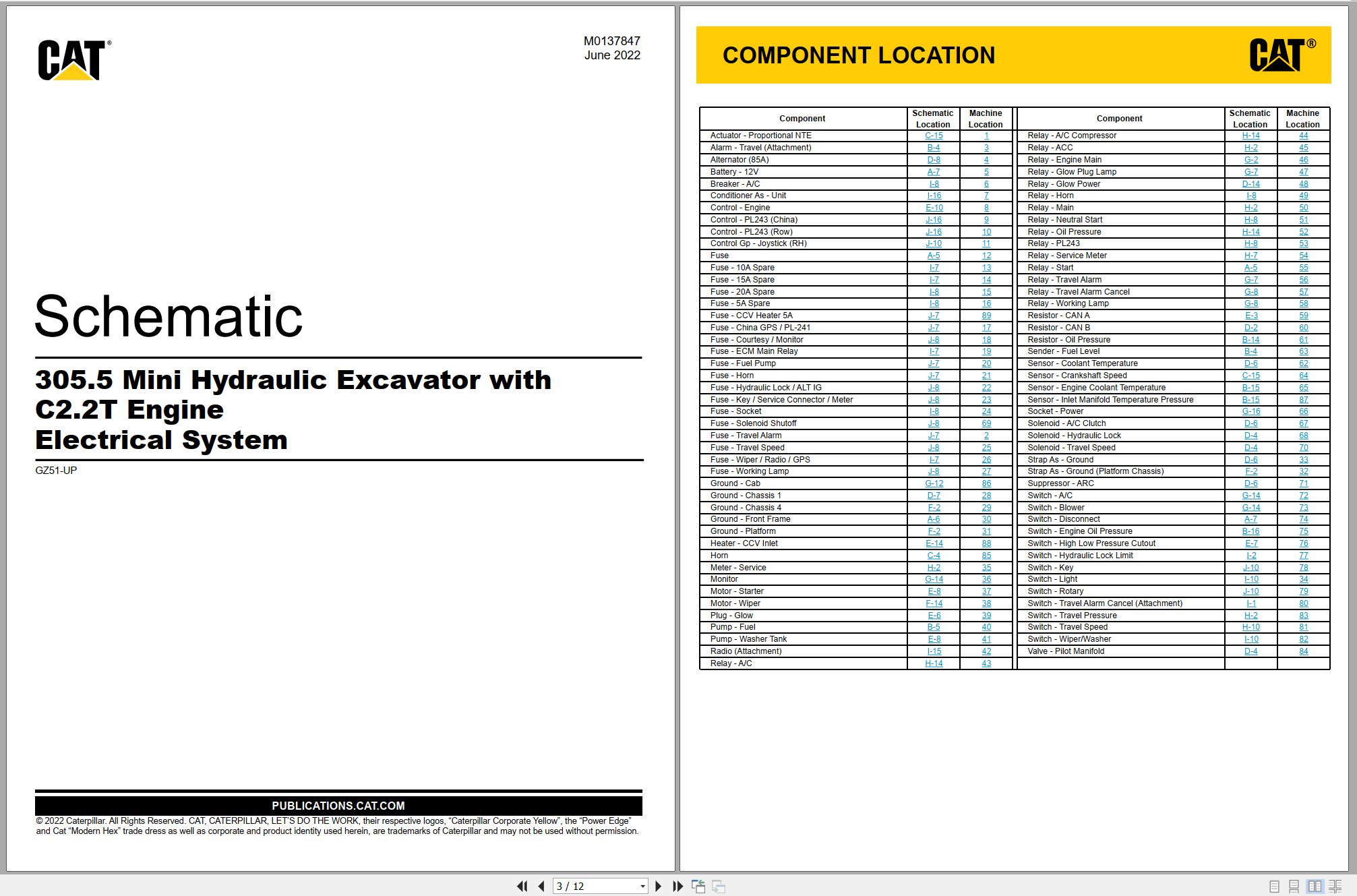This screenshot has width=1357, height=896.
Task: Open schematic location E-7 for Switch - High Low Pressure Cutout
Action: (x=1251, y=543)
